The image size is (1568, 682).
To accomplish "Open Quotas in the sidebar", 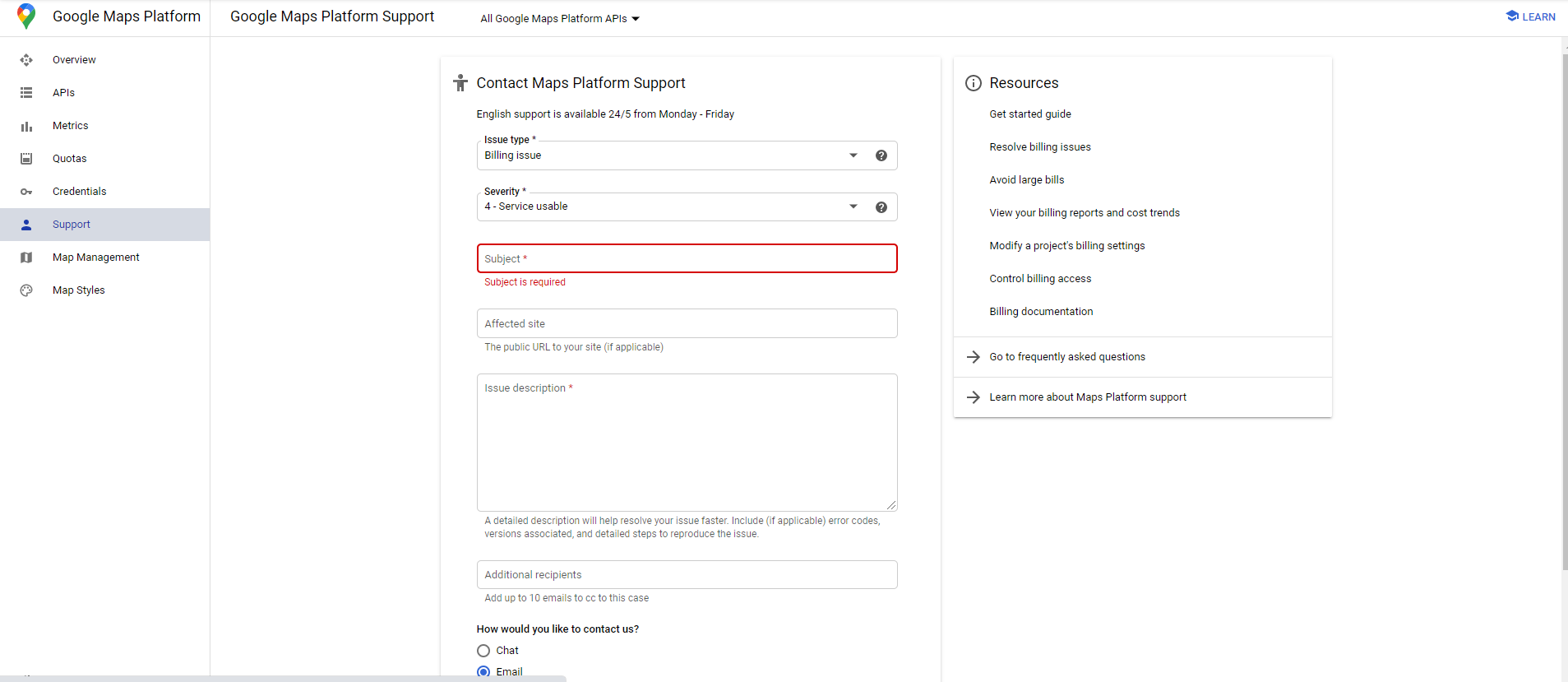I will pos(104,159).
